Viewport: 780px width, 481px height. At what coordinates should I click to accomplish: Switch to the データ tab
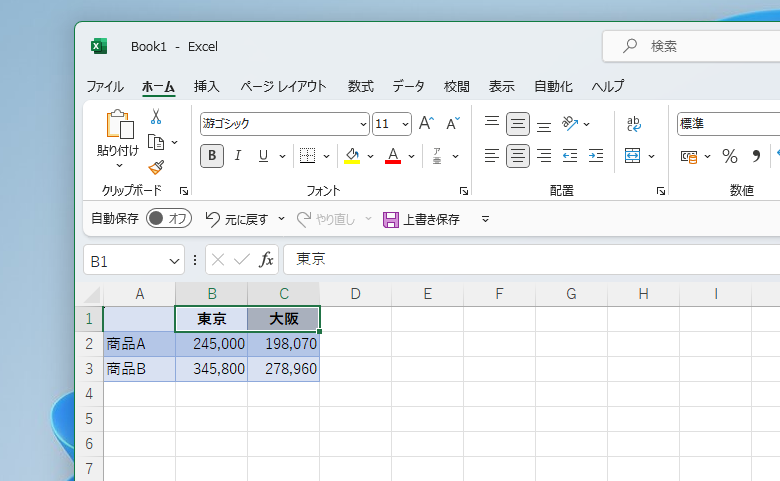pos(408,87)
